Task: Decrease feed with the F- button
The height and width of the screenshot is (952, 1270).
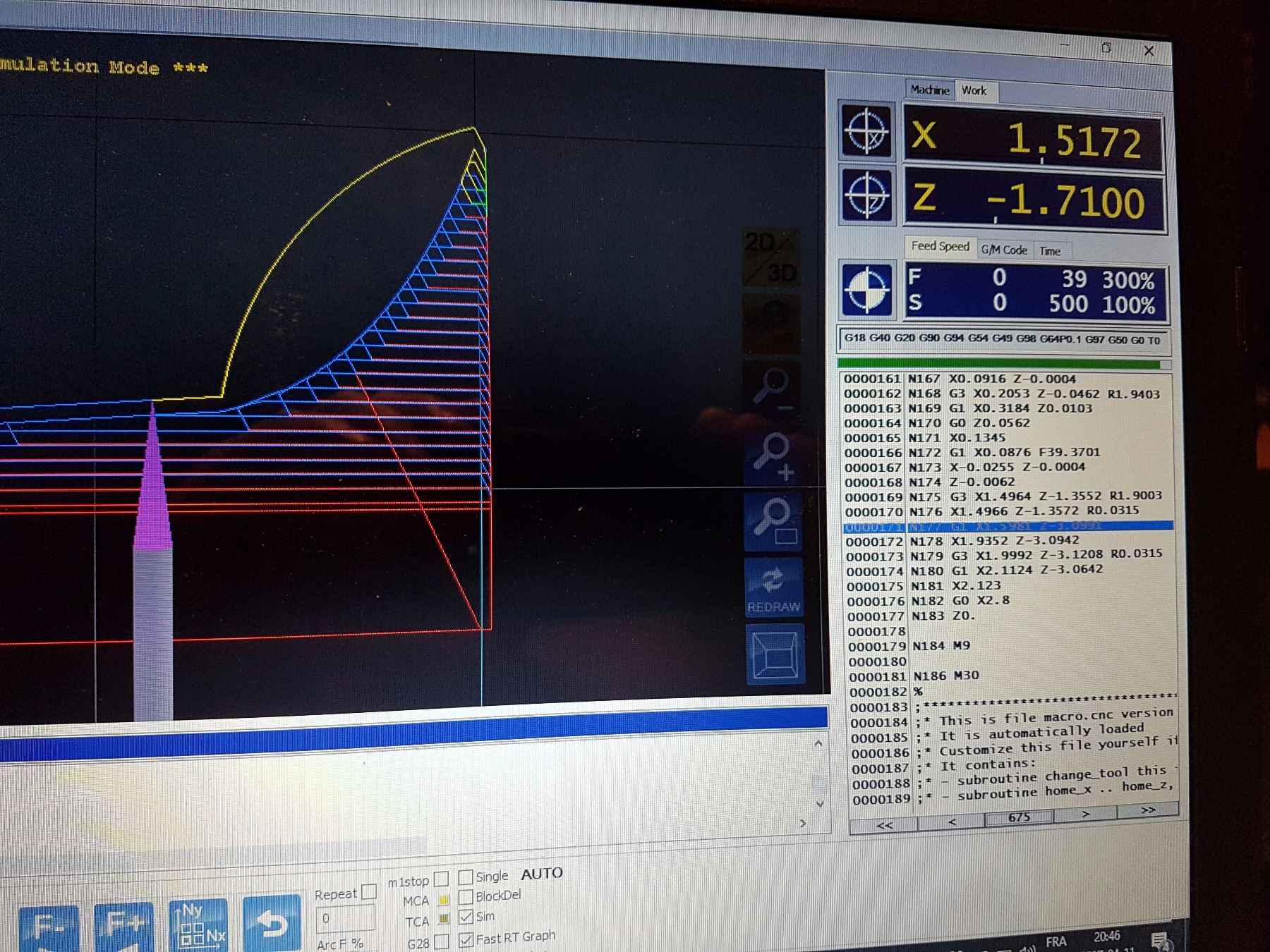Action: (48, 926)
